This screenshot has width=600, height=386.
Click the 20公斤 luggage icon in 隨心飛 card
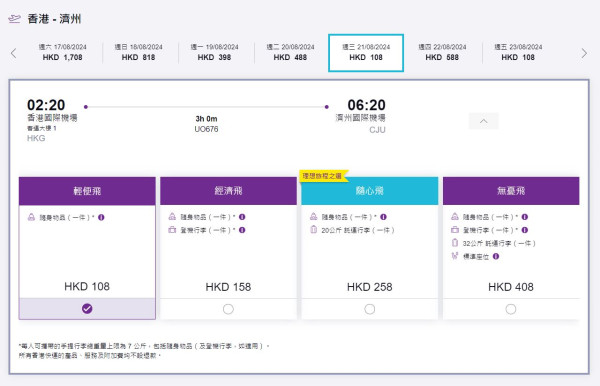click(x=313, y=230)
